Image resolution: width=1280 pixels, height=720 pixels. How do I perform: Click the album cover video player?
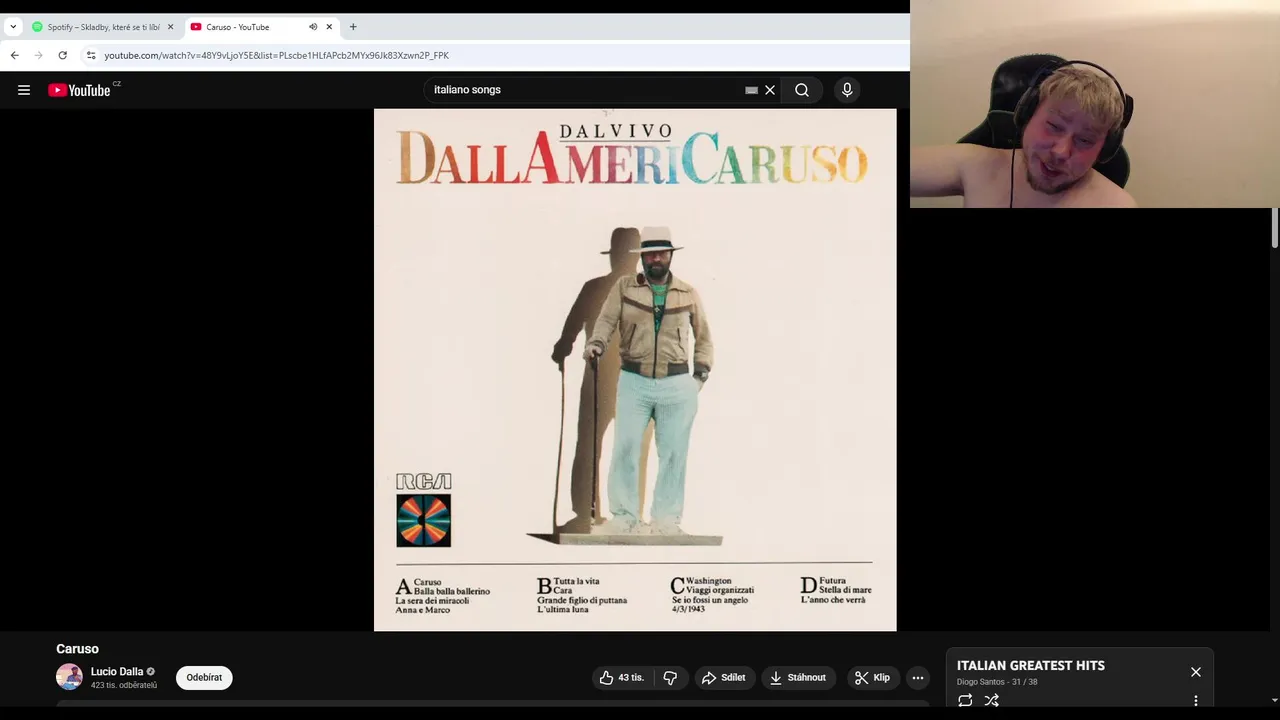635,370
